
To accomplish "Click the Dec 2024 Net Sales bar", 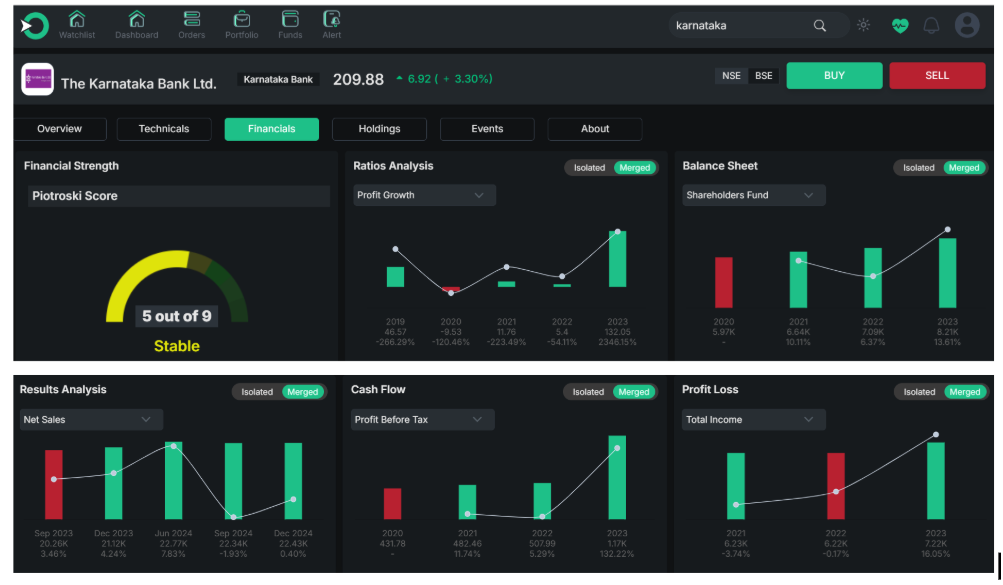I will pos(293,481).
